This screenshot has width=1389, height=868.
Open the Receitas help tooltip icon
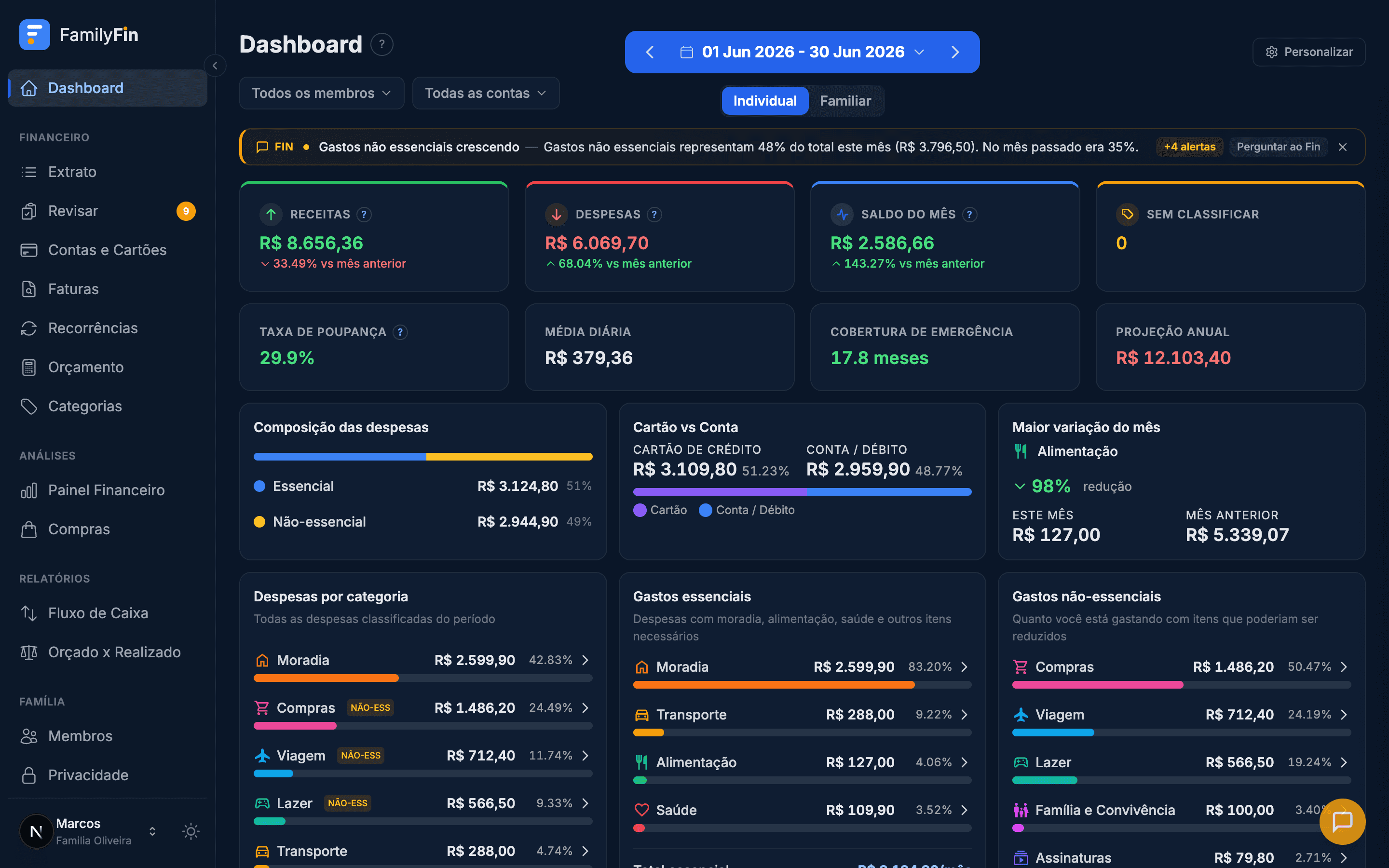[364, 215]
